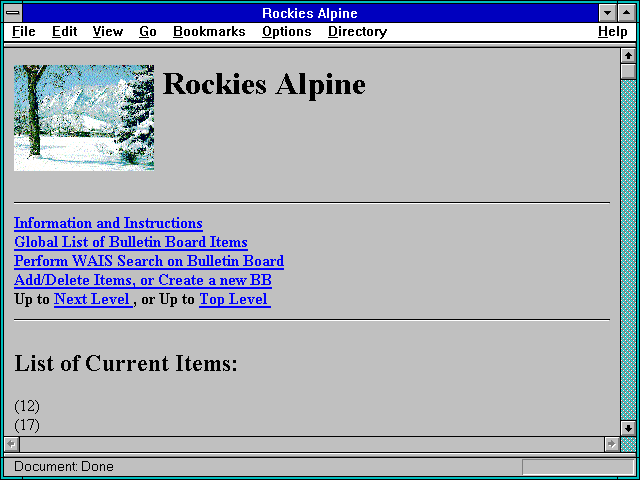
Task: Maximize the Rockies Alpine window
Action: point(627,13)
